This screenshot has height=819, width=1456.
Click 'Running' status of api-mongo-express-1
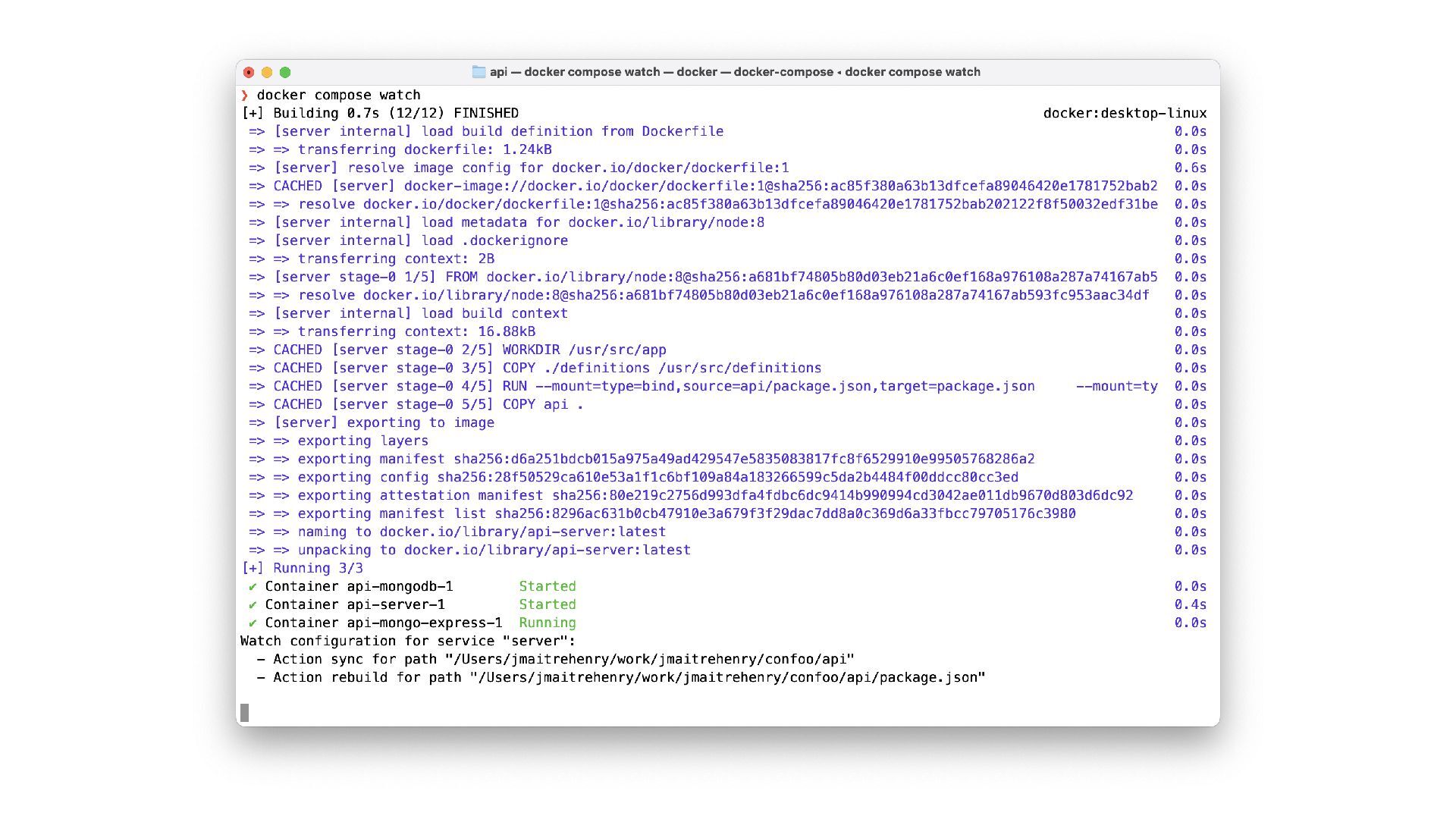tap(548, 623)
